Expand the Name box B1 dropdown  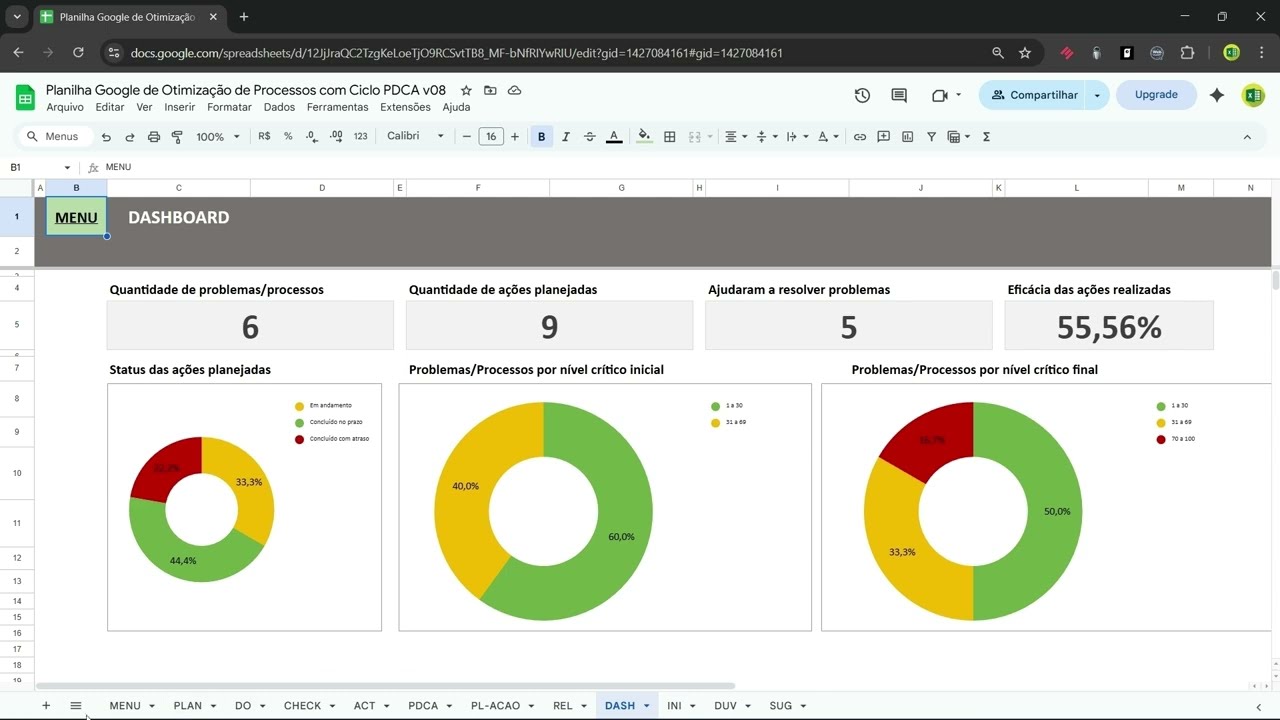(67, 168)
